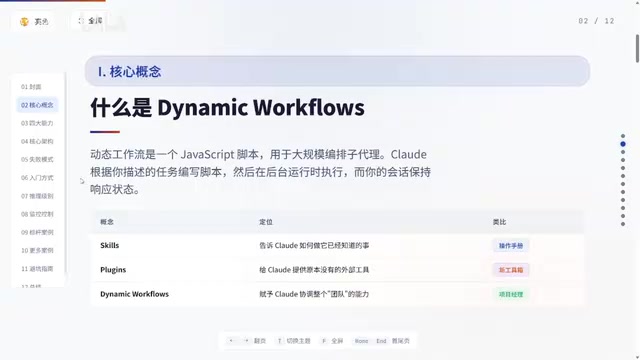Click the 什么是 Dynamic Workflows heading
640x360 pixels.
[x=227, y=108]
